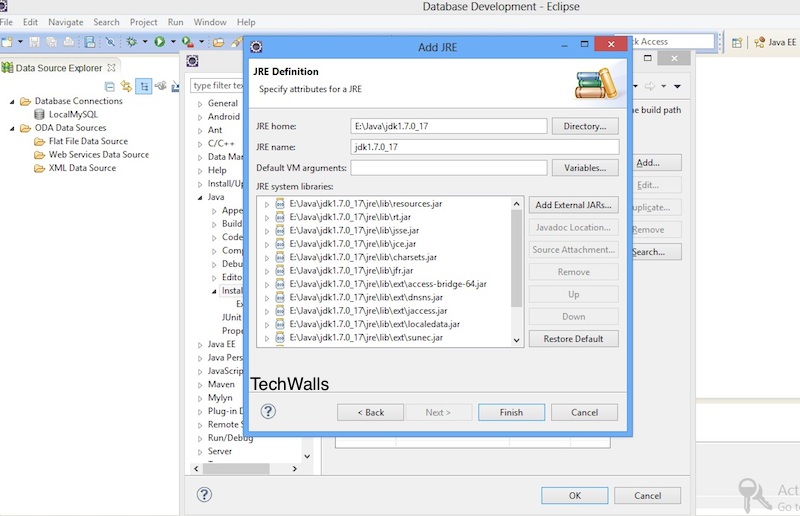The width and height of the screenshot is (800, 516).
Task: Open the Navigate menu
Action: 66,22
